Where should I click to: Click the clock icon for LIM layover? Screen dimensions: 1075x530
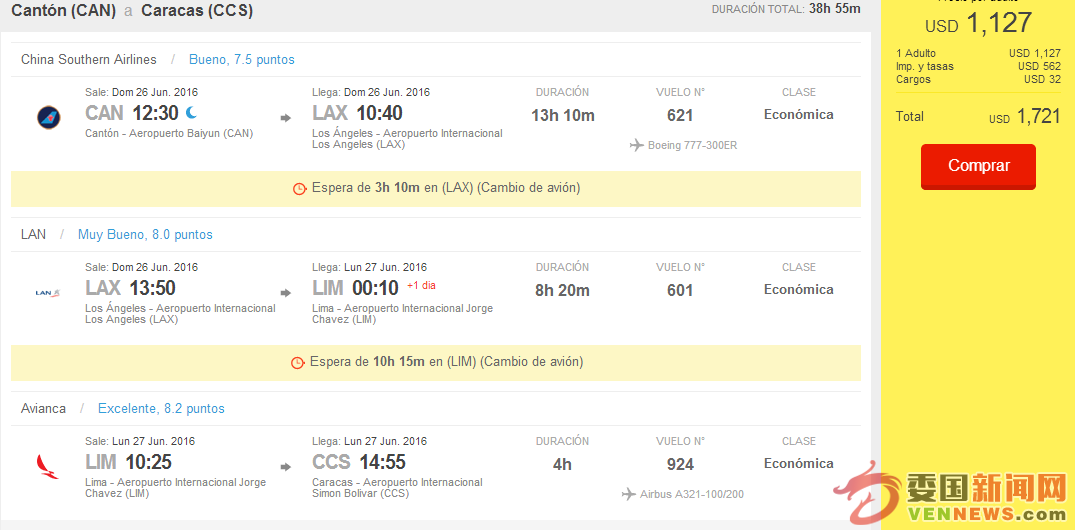click(298, 363)
